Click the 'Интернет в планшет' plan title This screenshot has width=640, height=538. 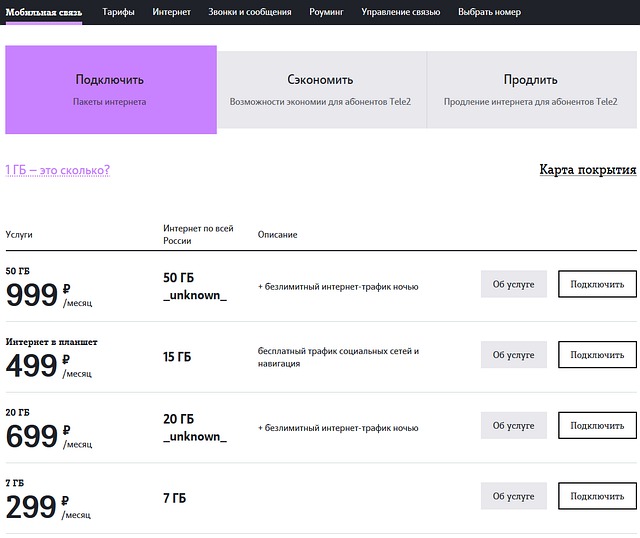[x=51, y=342]
